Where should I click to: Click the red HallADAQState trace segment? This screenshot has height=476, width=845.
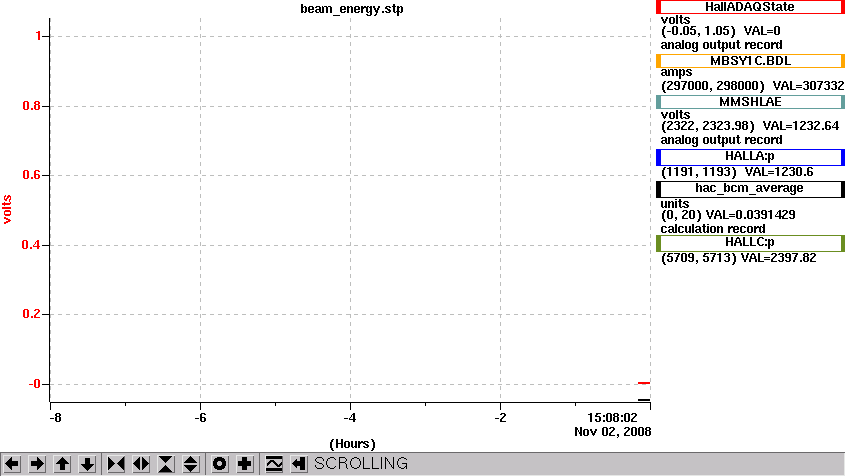pos(643,383)
